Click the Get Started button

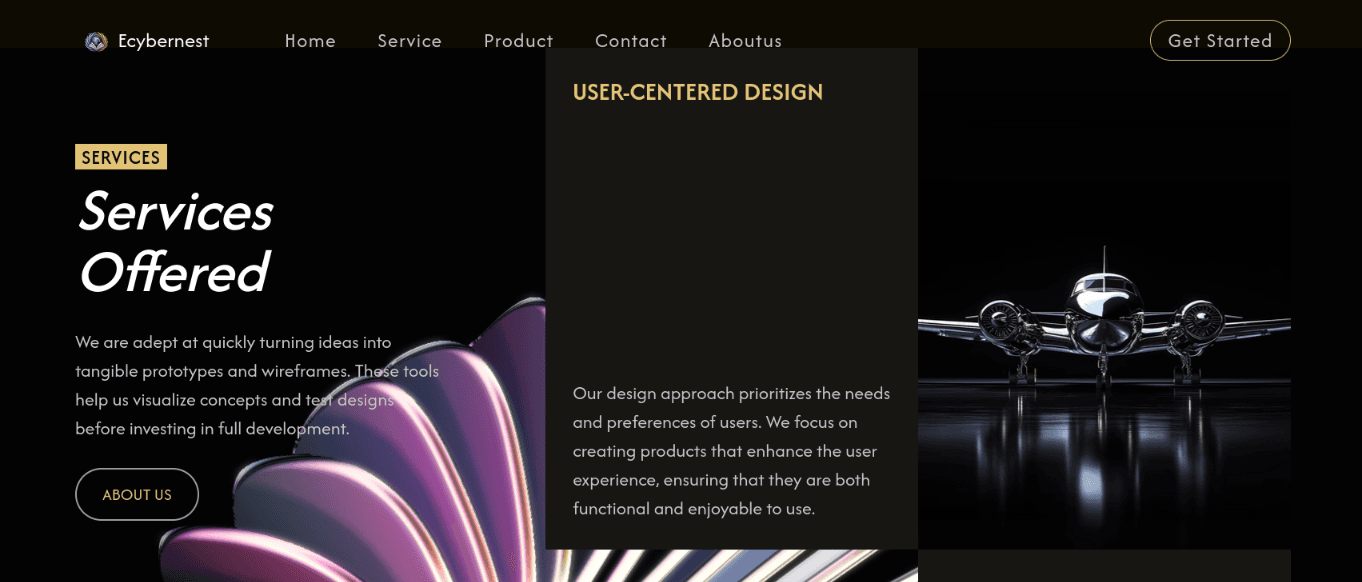pos(1220,41)
